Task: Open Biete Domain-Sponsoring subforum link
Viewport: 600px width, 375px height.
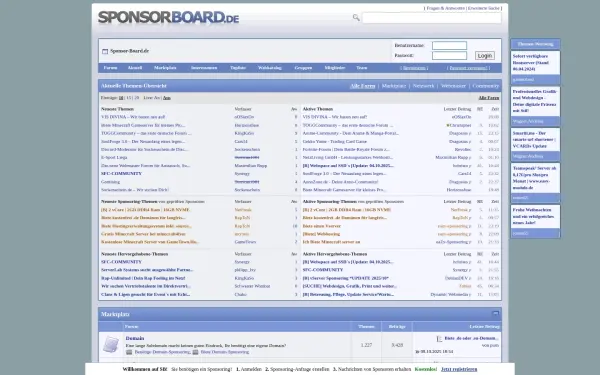Action: click(x=225, y=352)
